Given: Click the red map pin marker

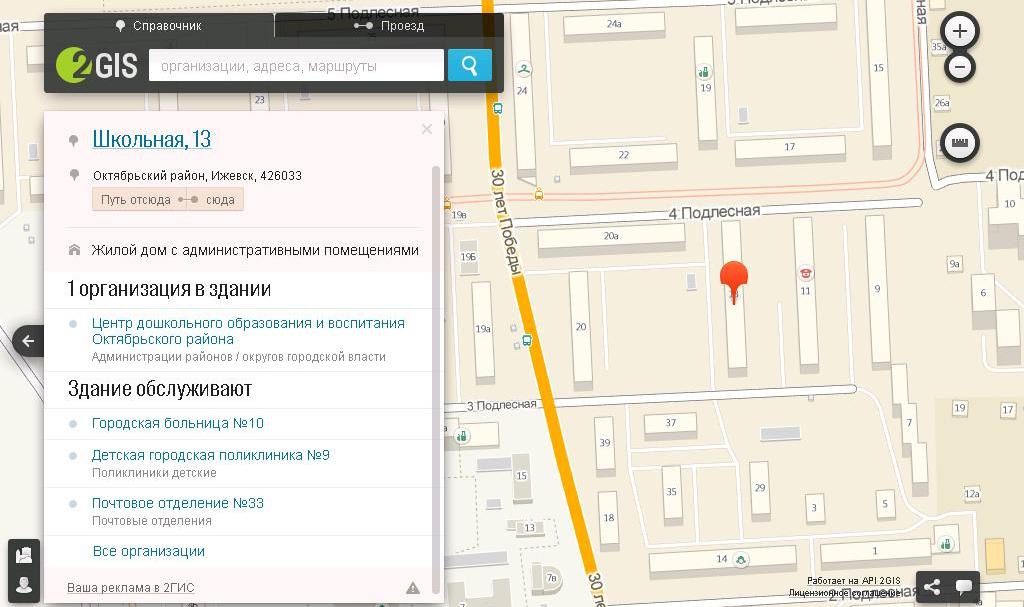Looking at the screenshot, I should [734, 280].
